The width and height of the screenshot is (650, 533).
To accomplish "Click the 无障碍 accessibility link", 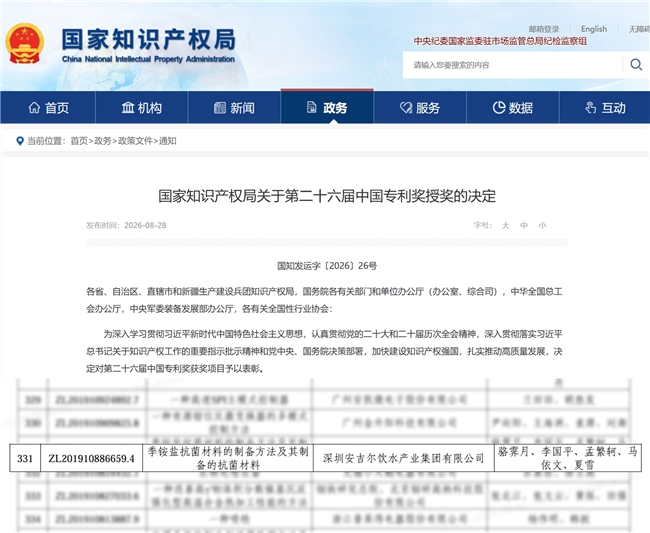I will 639,29.
